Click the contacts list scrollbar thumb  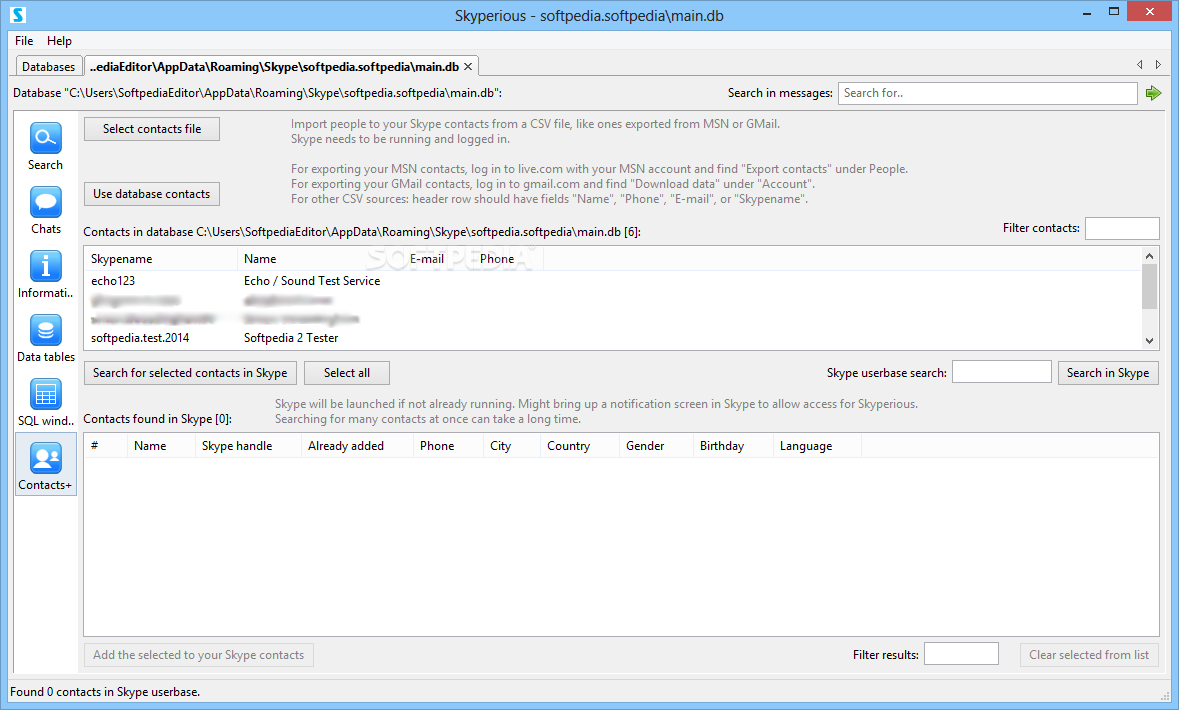[x=1149, y=287]
